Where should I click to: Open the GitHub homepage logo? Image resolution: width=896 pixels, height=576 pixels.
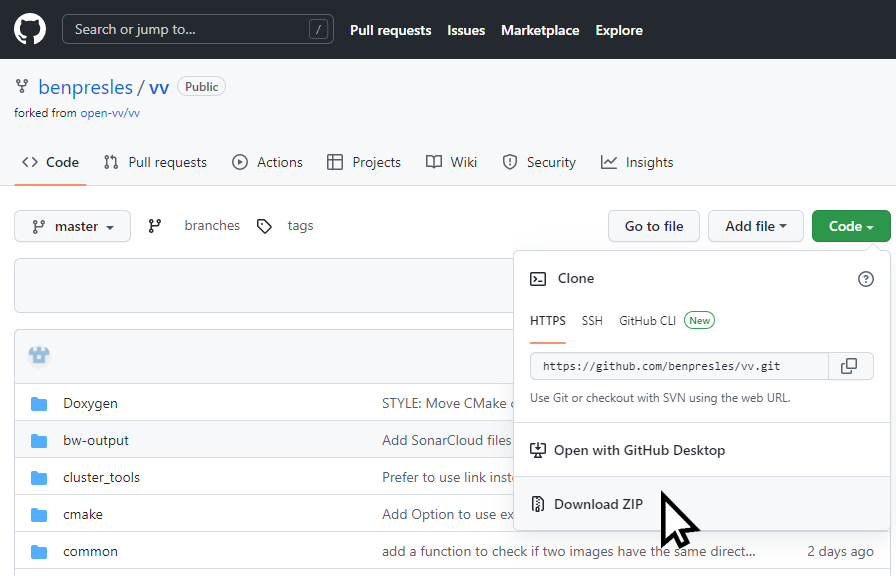coord(30,29)
